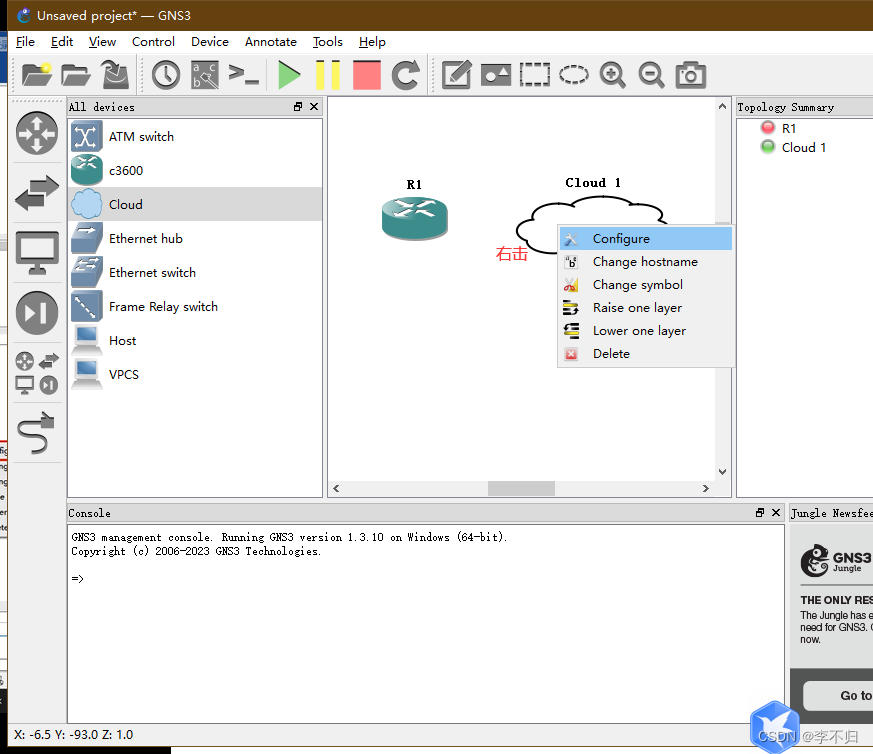The width and height of the screenshot is (873, 754).
Task: Open the Control menu
Action: [153, 42]
